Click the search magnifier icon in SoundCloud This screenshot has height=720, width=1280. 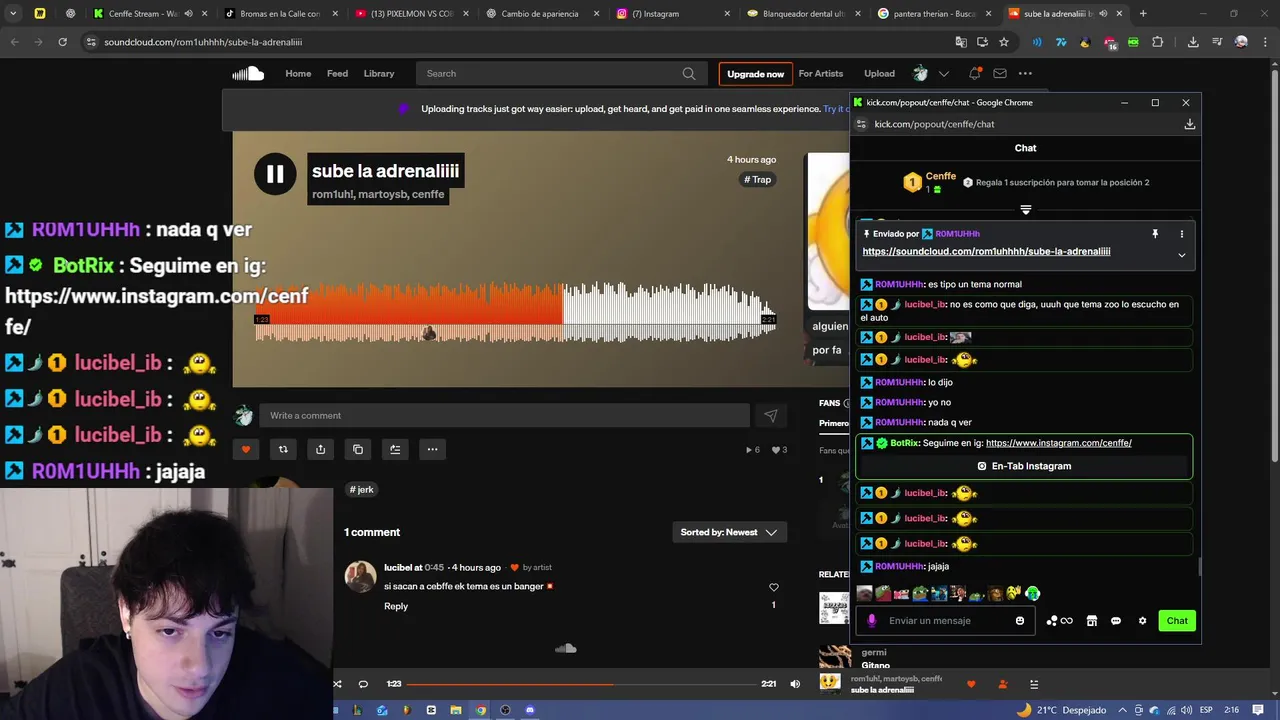[689, 73]
